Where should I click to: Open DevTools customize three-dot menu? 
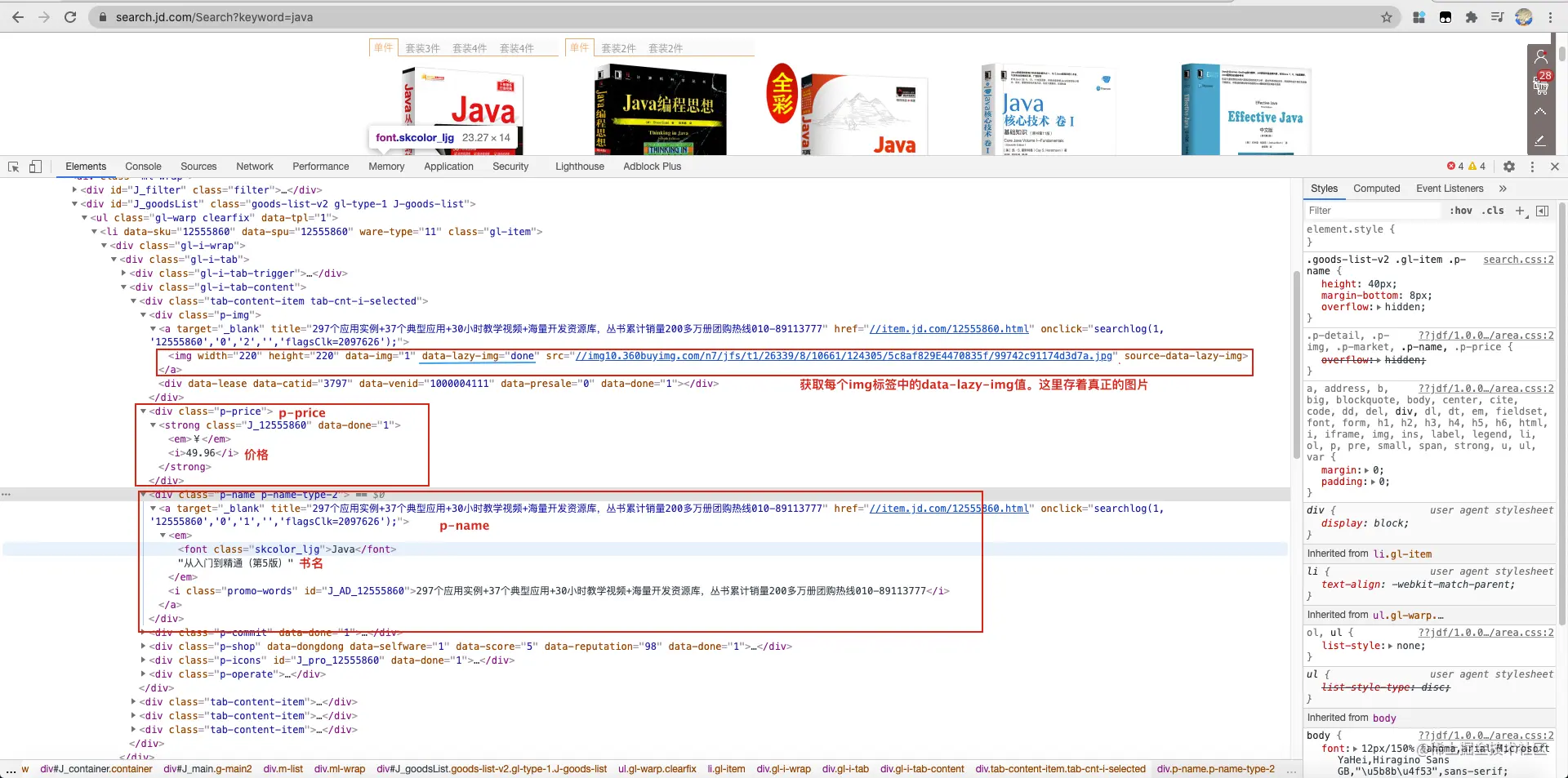[x=1532, y=167]
